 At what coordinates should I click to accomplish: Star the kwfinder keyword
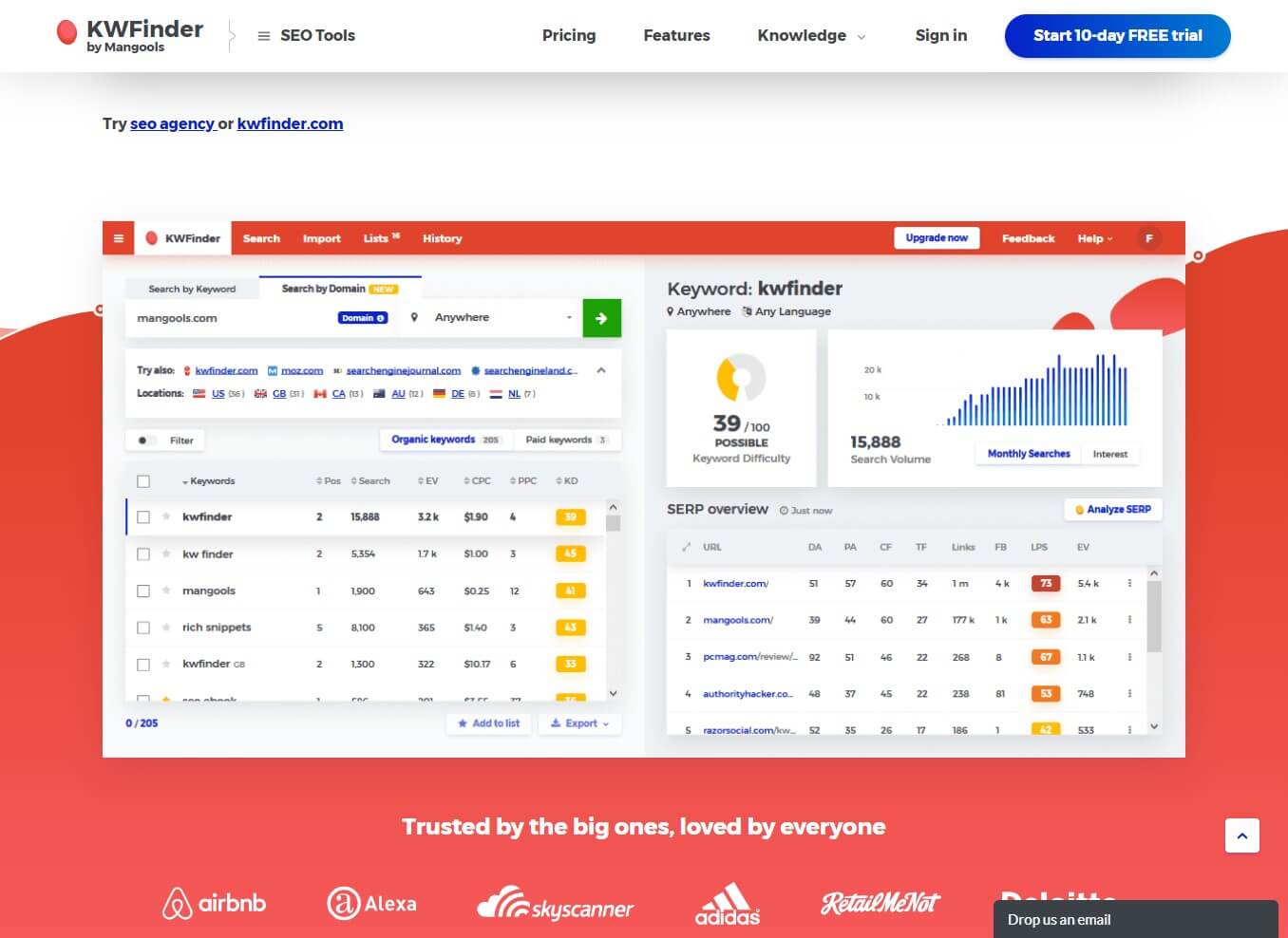point(166,516)
